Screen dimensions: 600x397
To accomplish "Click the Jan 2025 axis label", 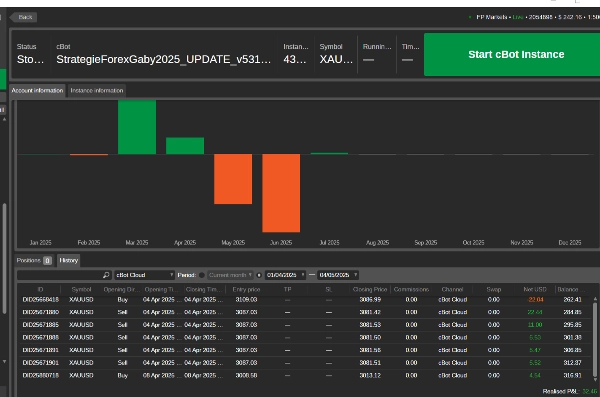I will point(41,242).
